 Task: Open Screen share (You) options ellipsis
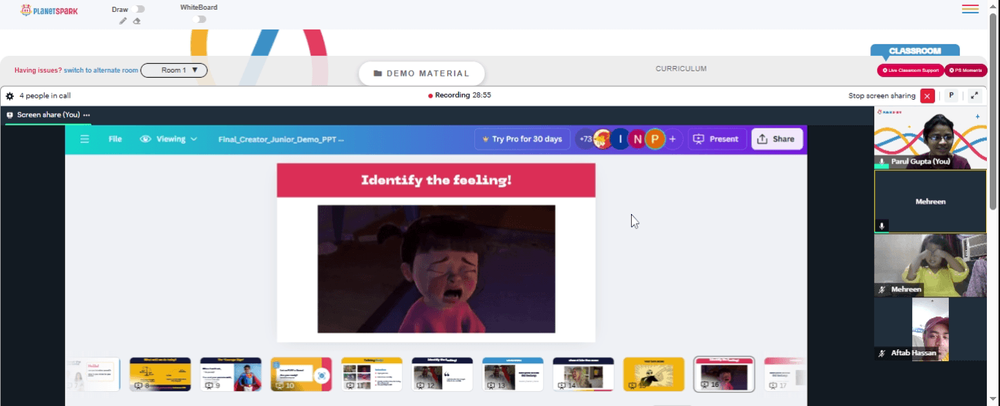pos(87,115)
